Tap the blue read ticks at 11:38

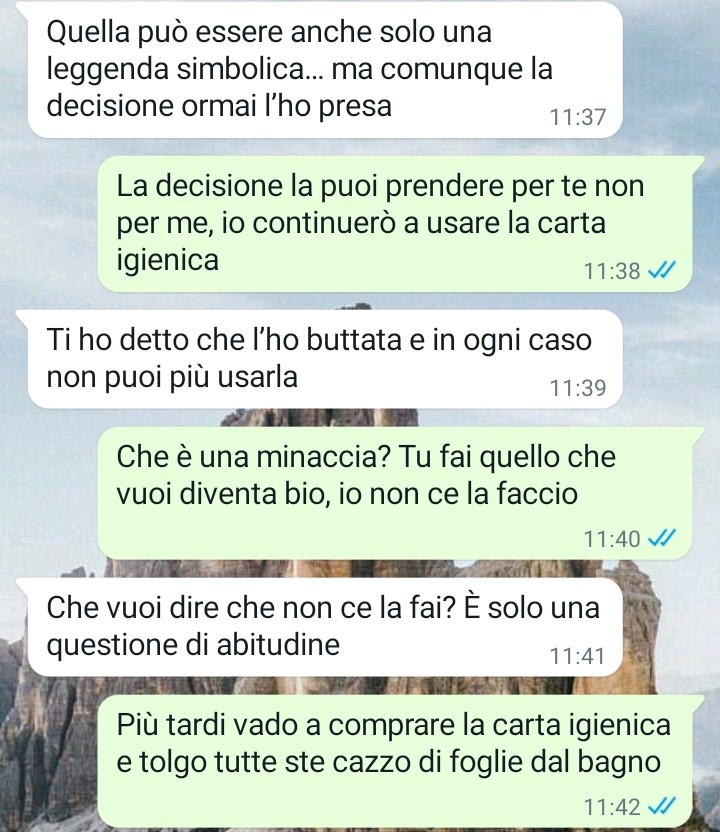click(662, 271)
